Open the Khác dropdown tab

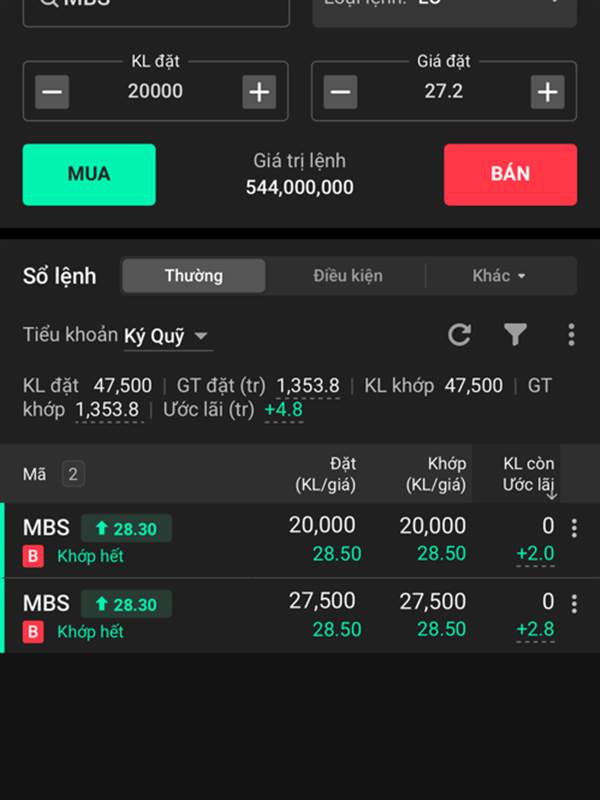498,276
